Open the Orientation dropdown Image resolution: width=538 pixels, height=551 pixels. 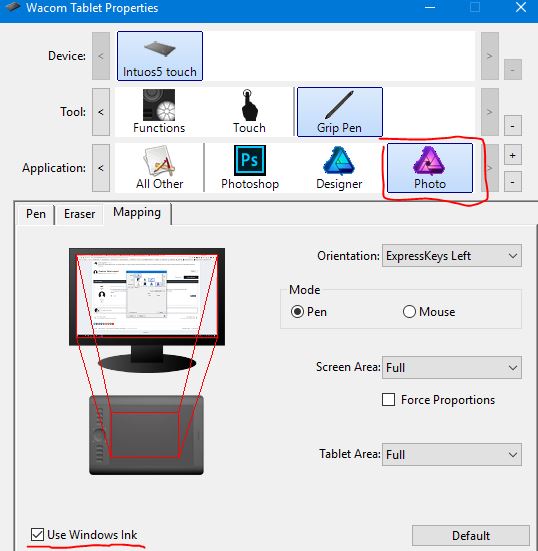pos(452,256)
